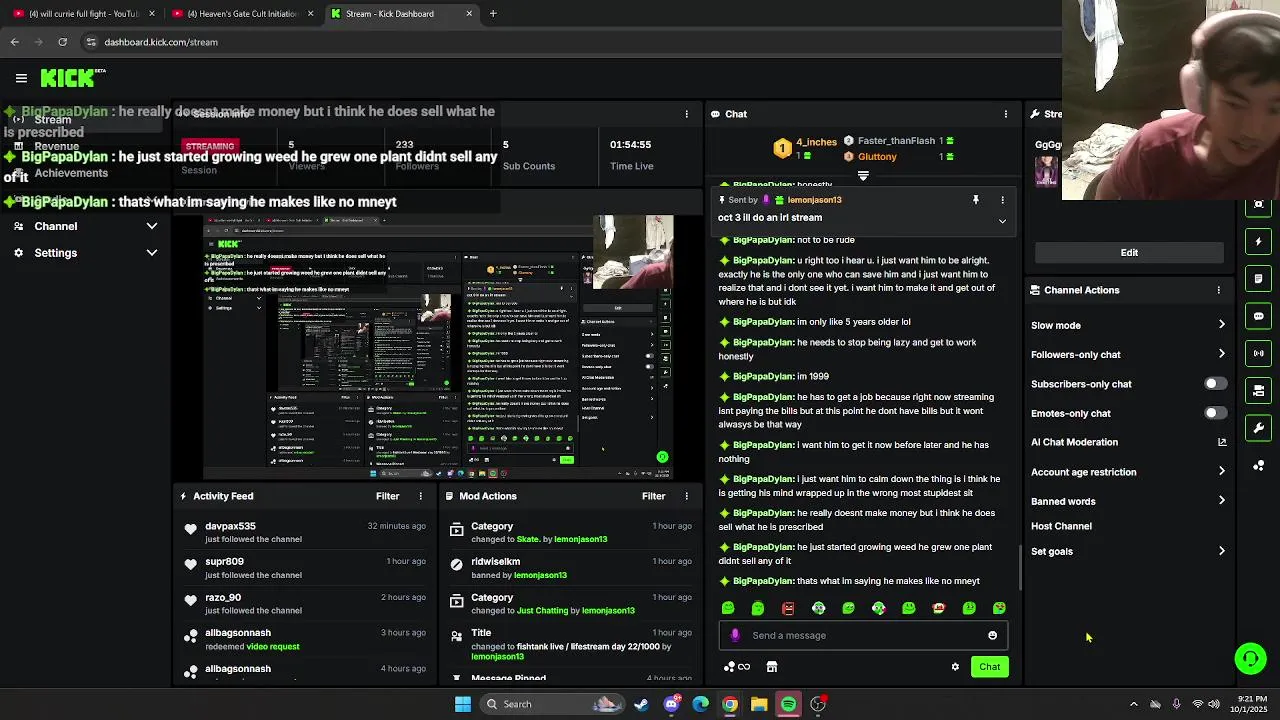Expand Banned words settings
The height and width of the screenshot is (720, 1280).
(1221, 501)
